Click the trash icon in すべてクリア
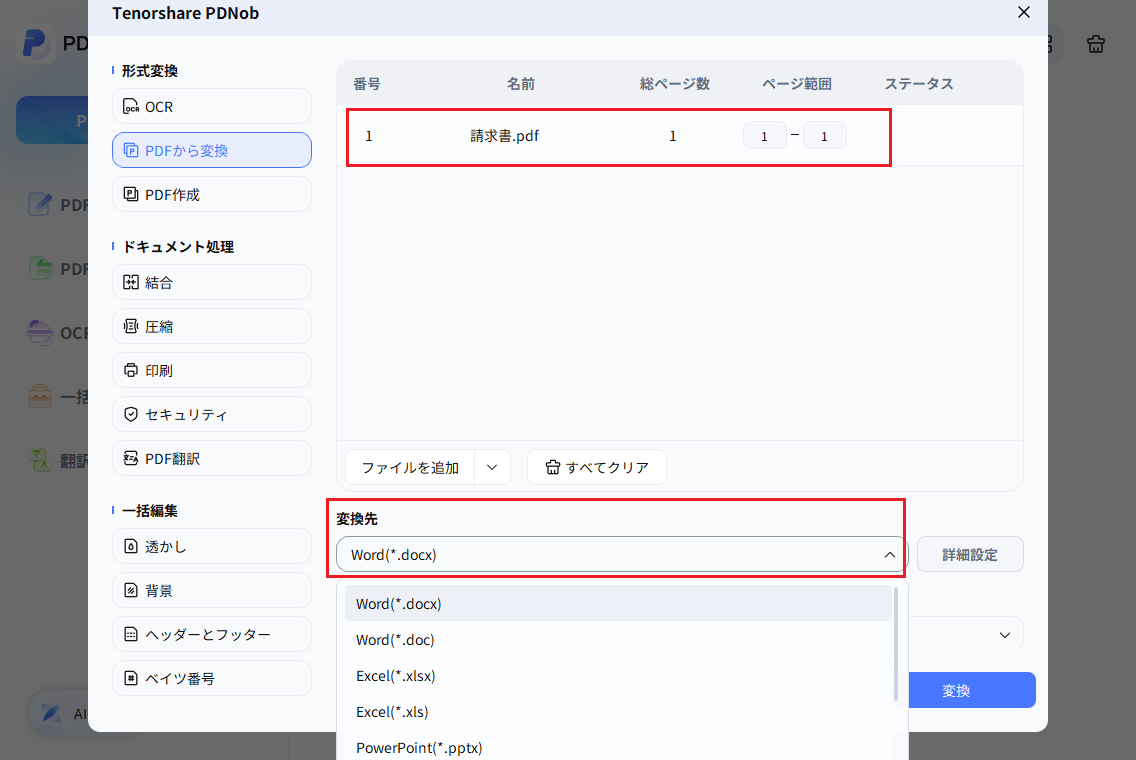The image size is (1136, 760). [x=553, y=467]
